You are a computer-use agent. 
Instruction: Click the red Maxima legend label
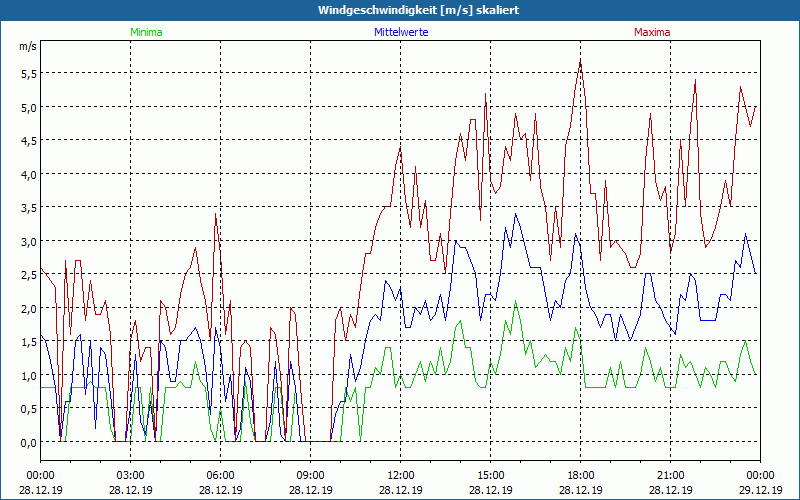(652, 32)
